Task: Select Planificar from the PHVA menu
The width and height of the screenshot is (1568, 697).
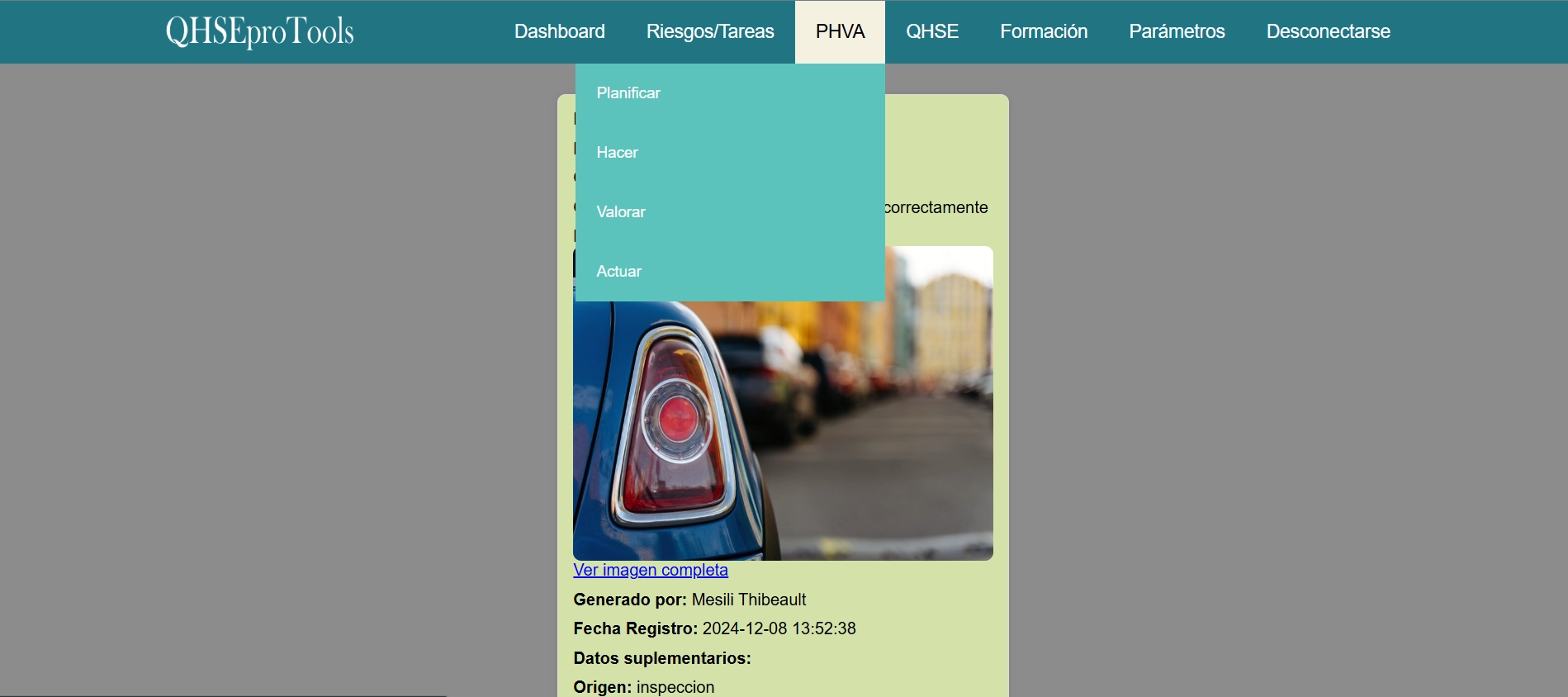Action: [x=628, y=93]
